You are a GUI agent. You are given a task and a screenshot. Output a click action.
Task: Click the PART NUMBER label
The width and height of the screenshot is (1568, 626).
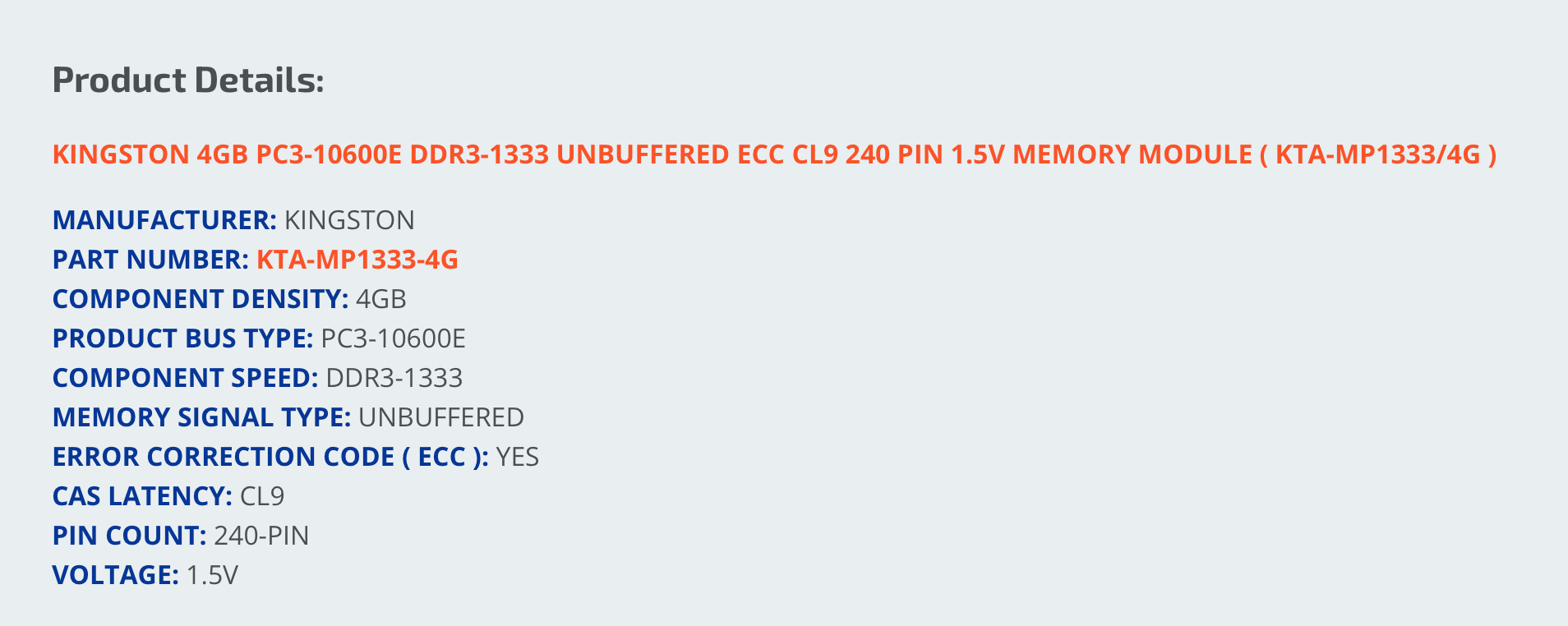pos(150,260)
